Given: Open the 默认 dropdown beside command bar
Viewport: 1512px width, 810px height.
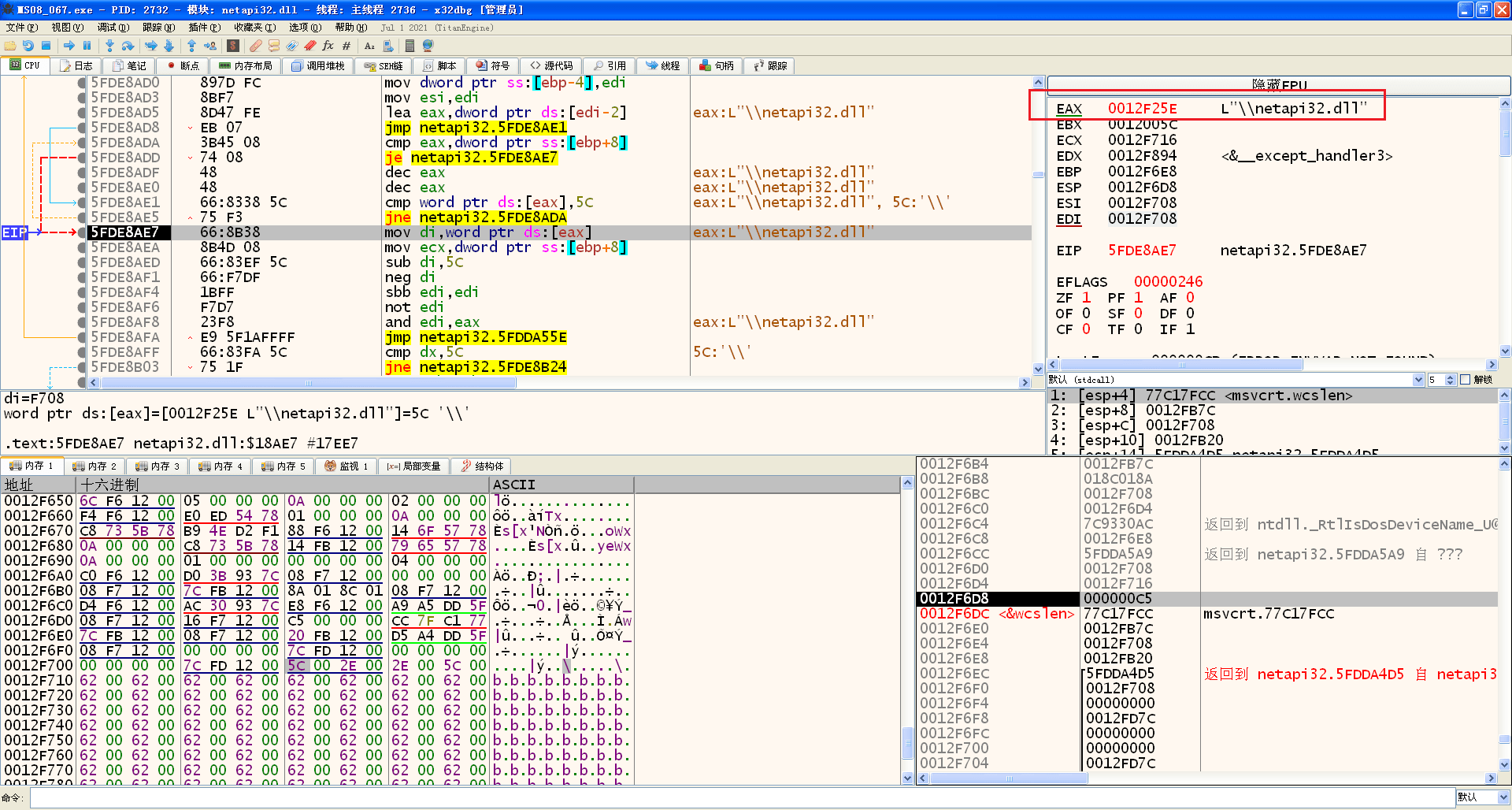Looking at the screenshot, I should pyautogui.click(x=1483, y=797).
